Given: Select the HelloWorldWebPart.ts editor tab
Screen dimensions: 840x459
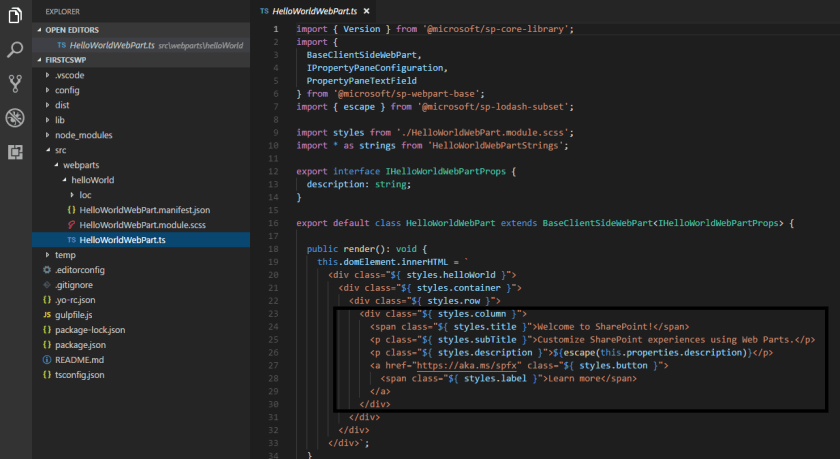Looking at the screenshot, I should click(306, 10).
